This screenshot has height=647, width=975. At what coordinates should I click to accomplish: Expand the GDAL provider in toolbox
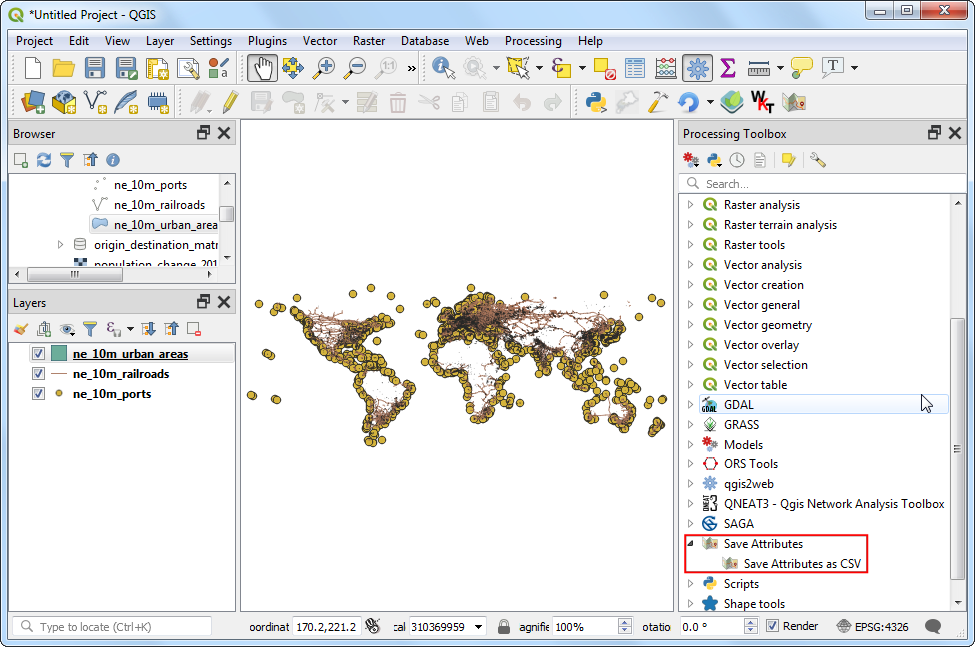[x=690, y=405]
